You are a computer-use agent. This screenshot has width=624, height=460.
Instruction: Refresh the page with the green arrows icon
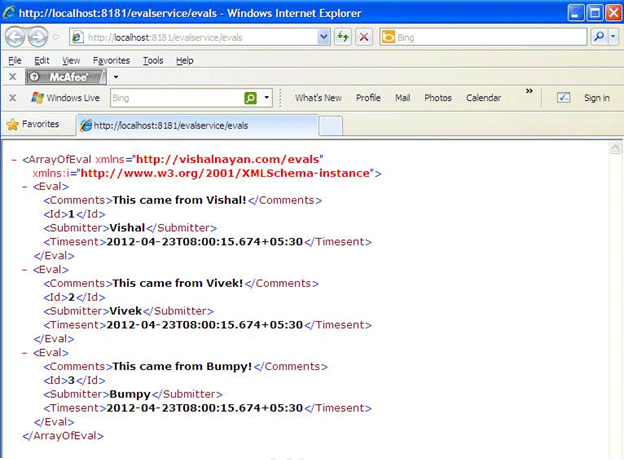pyautogui.click(x=343, y=37)
